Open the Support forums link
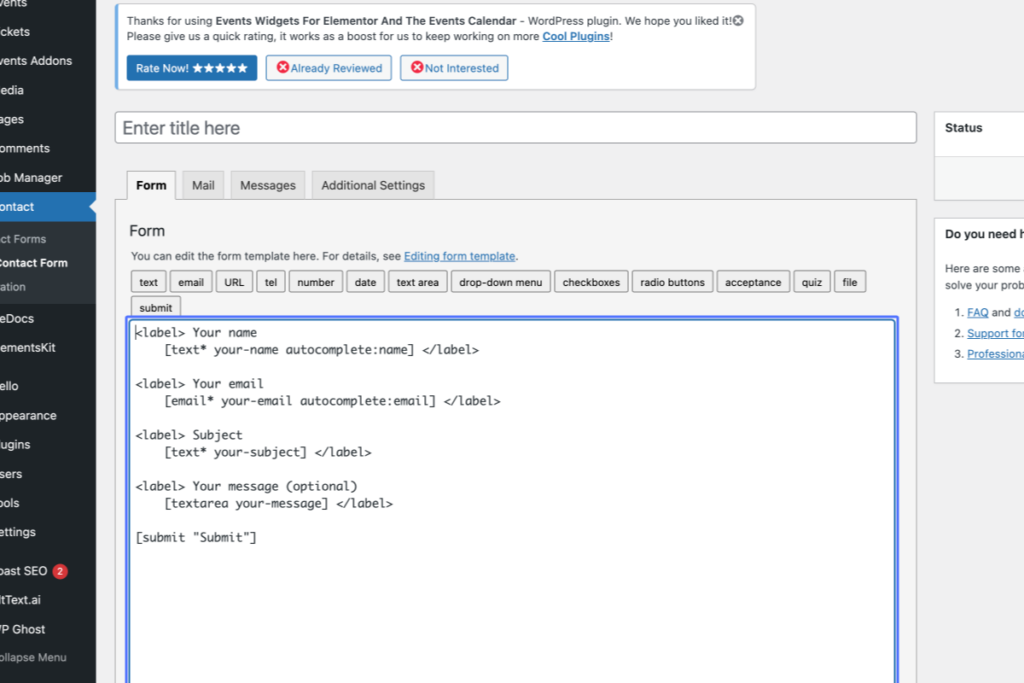The height and width of the screenshot is (683, 1024). [x=995, y=333]
